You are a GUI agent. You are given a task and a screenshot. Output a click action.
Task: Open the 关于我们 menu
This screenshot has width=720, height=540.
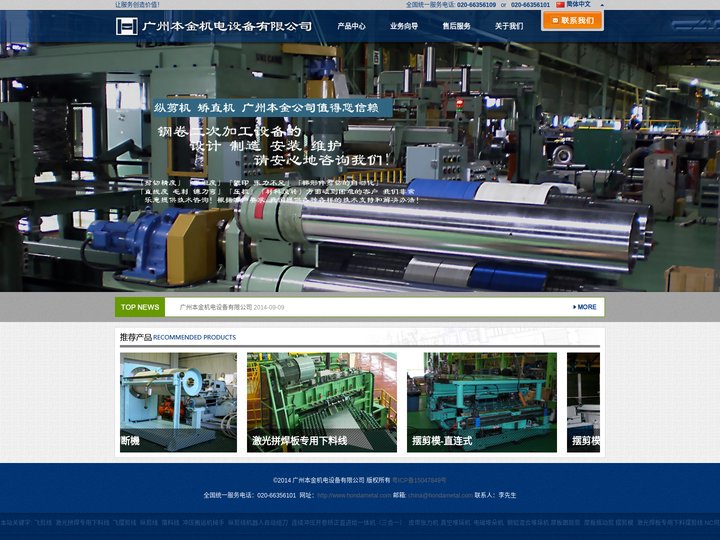pos(509,26)
